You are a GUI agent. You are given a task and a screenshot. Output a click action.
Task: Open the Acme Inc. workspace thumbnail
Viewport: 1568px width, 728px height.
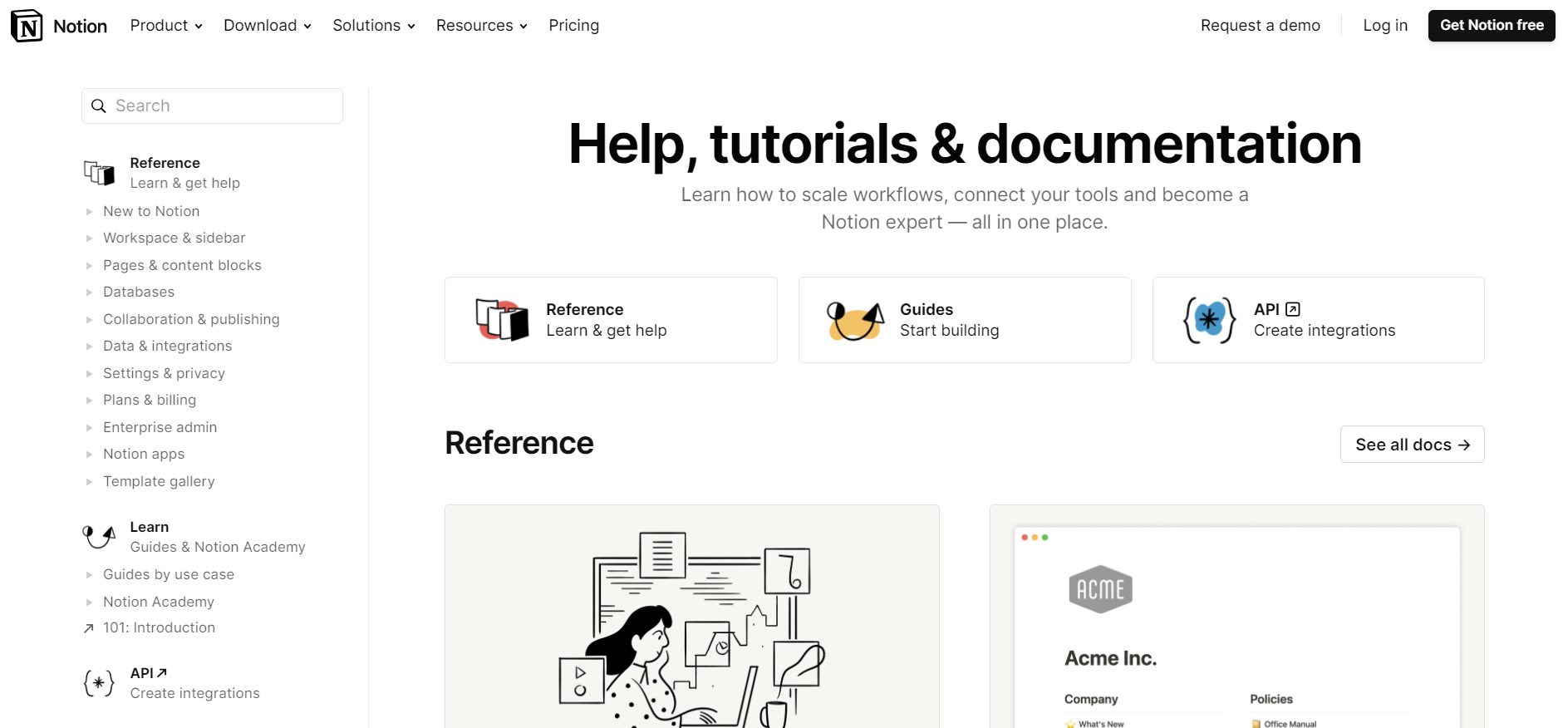point(1236,617)
